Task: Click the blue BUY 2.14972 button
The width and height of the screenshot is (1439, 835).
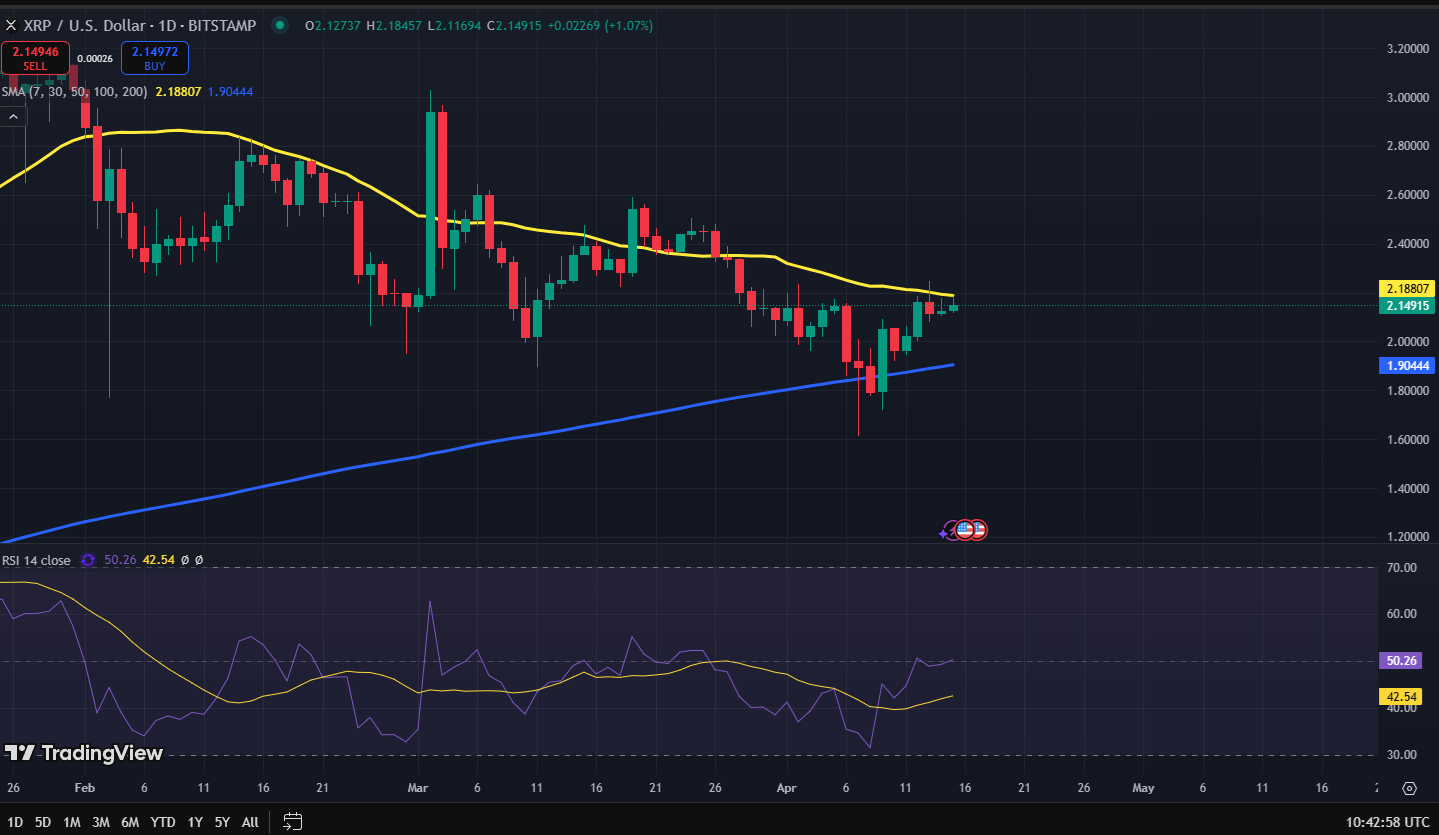Action: 155,58
